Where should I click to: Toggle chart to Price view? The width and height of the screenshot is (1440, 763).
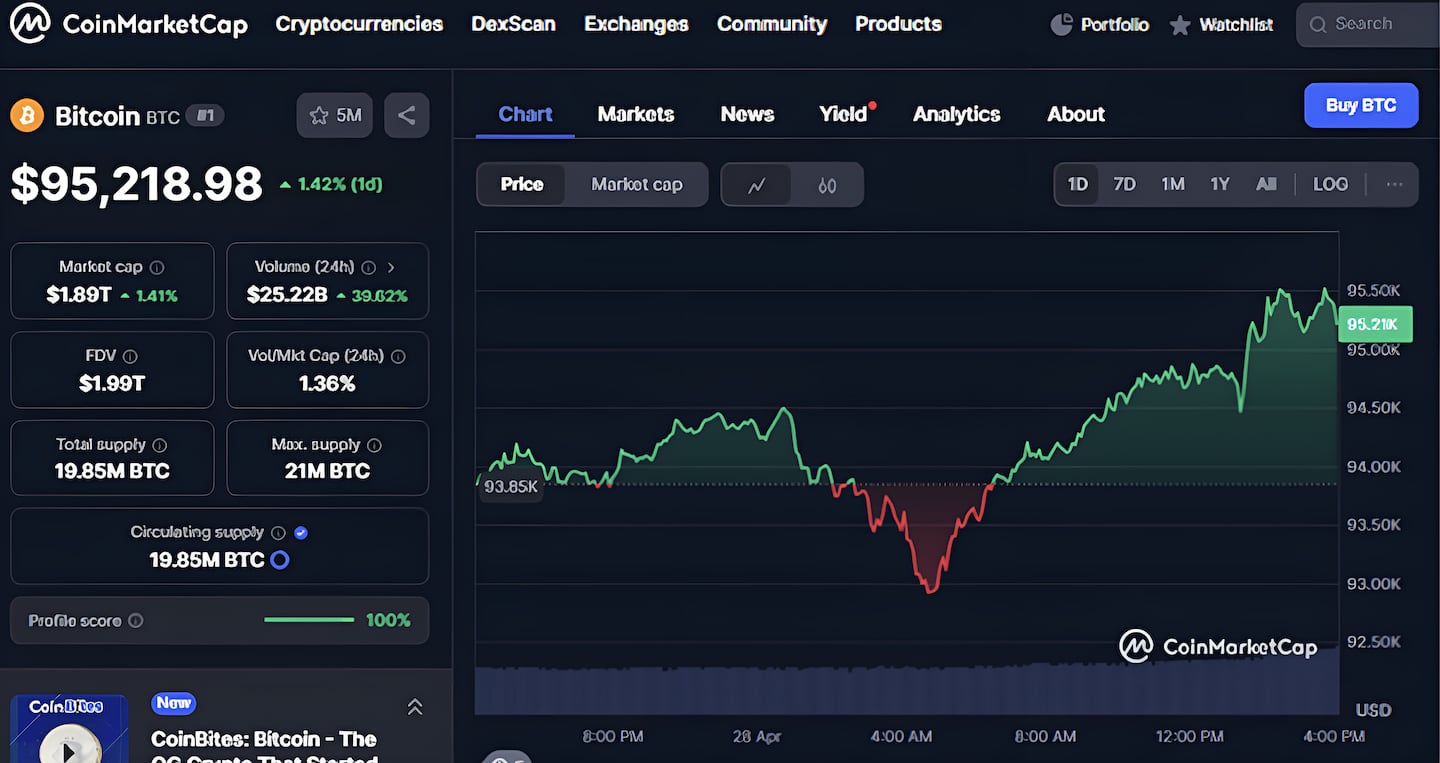click(x=522, y=185)
